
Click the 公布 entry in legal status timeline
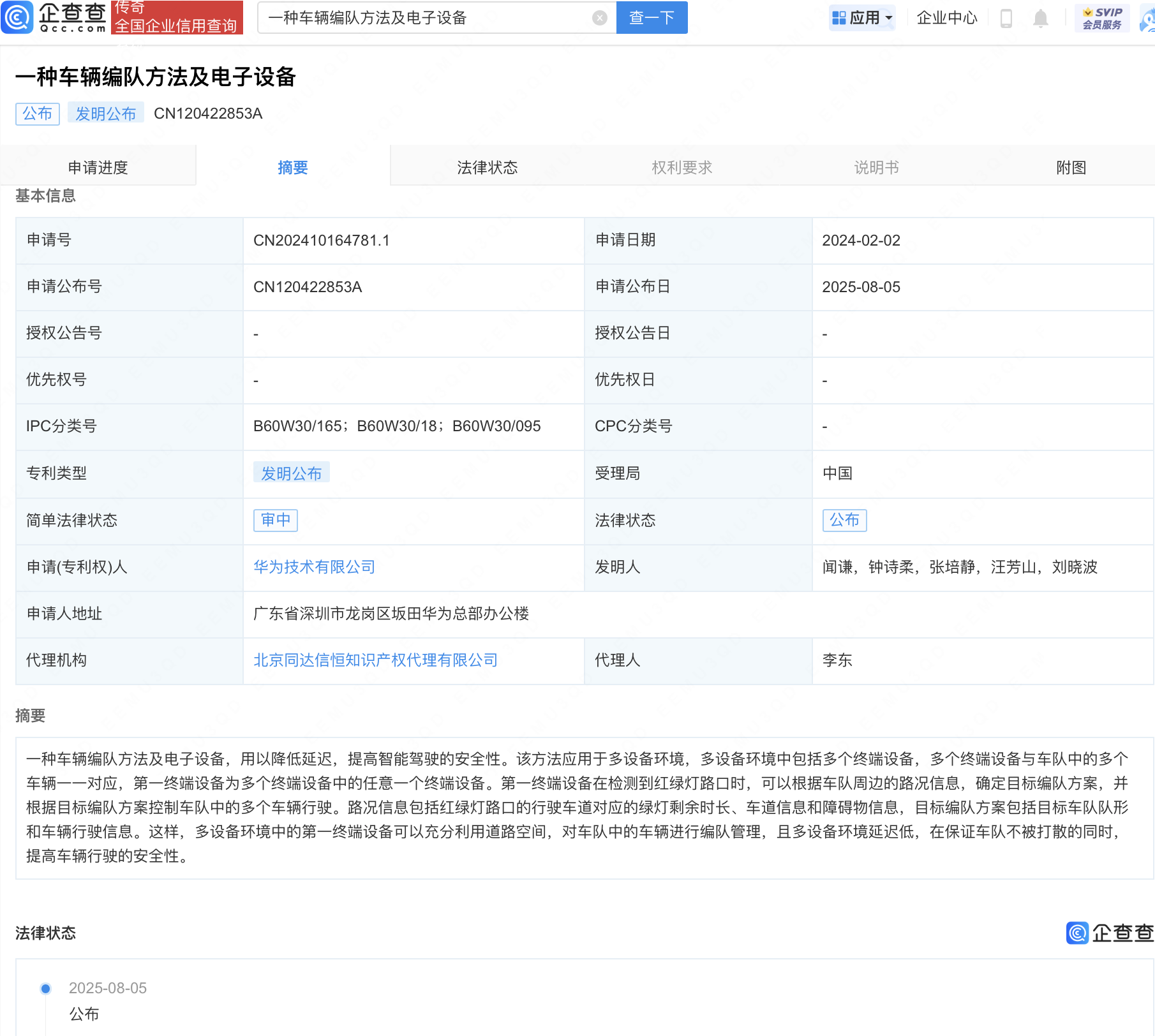click(x=84, y=1014)
